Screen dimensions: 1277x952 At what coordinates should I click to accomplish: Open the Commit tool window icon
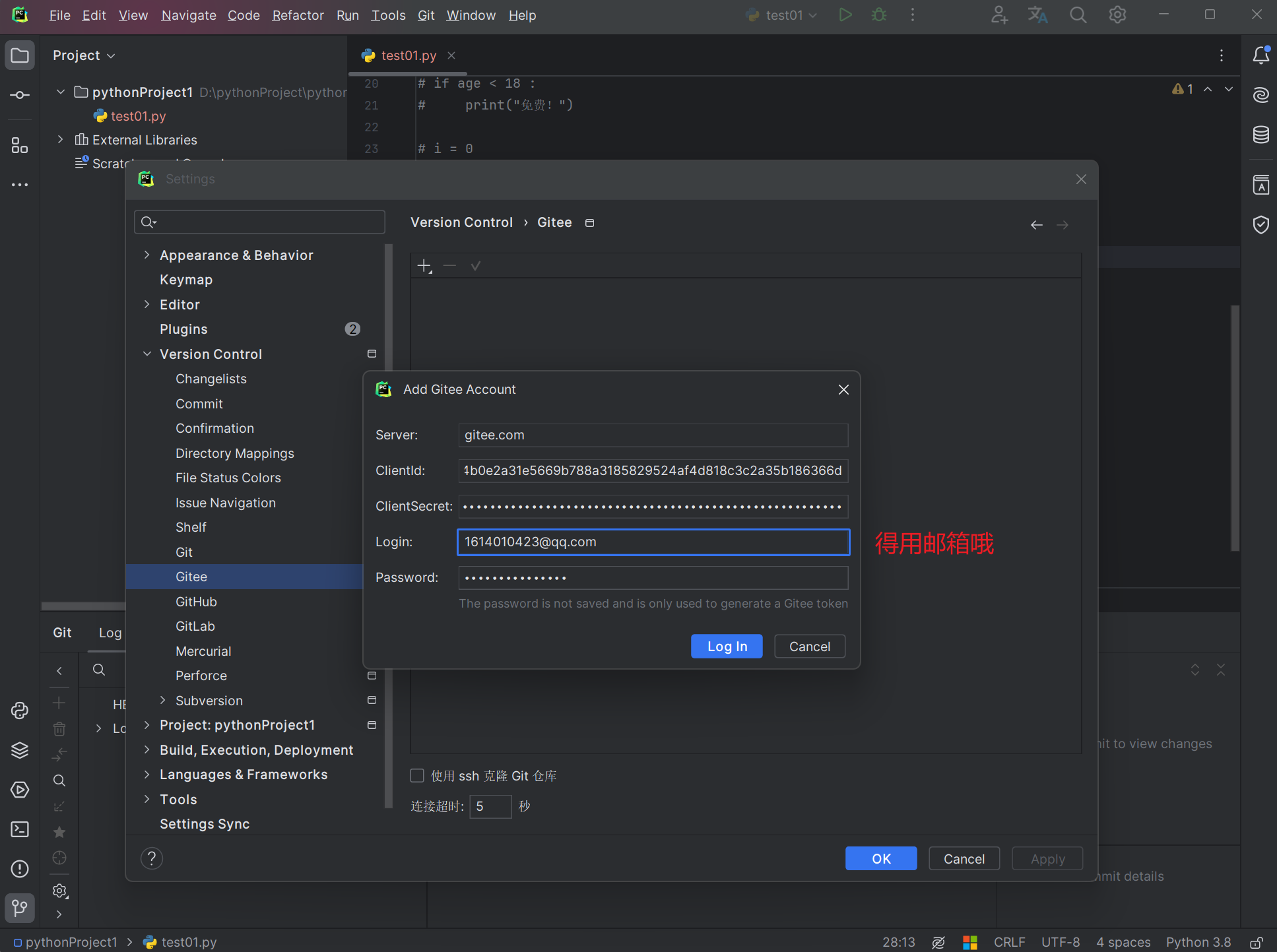coord(20,95)
